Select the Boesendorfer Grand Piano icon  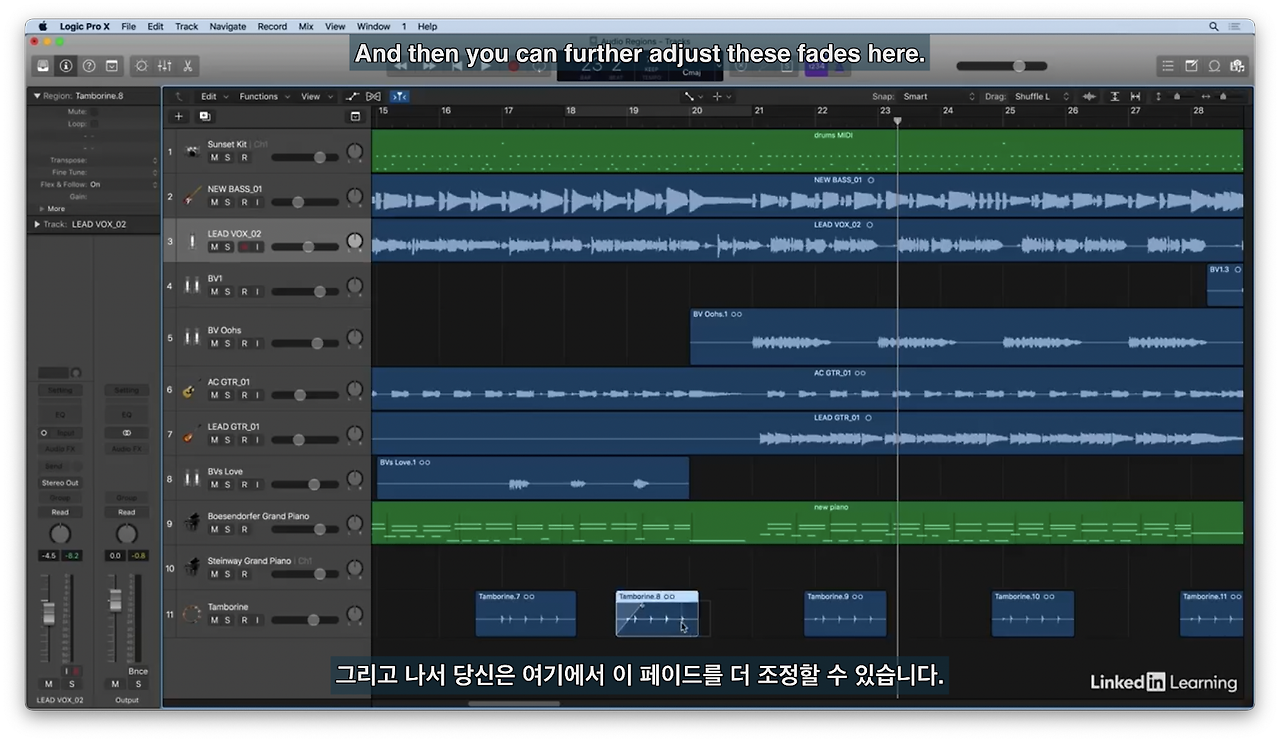[x=192, y=523]
